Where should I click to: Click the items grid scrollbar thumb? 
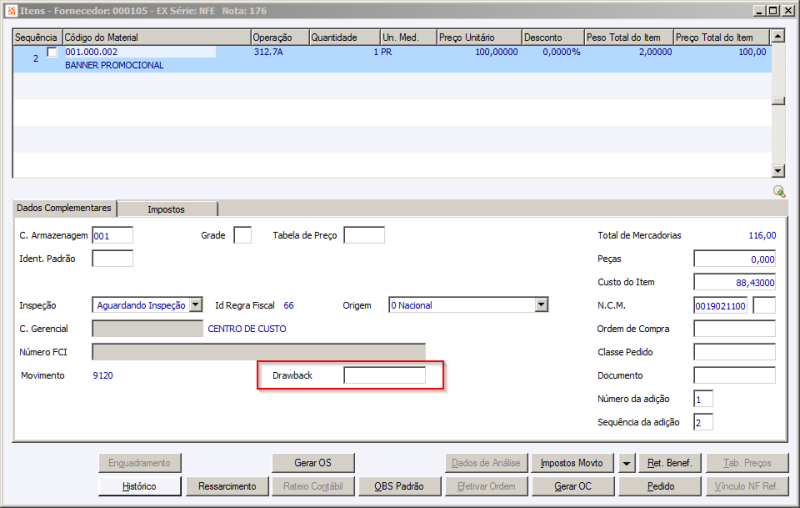coord(778,101)
